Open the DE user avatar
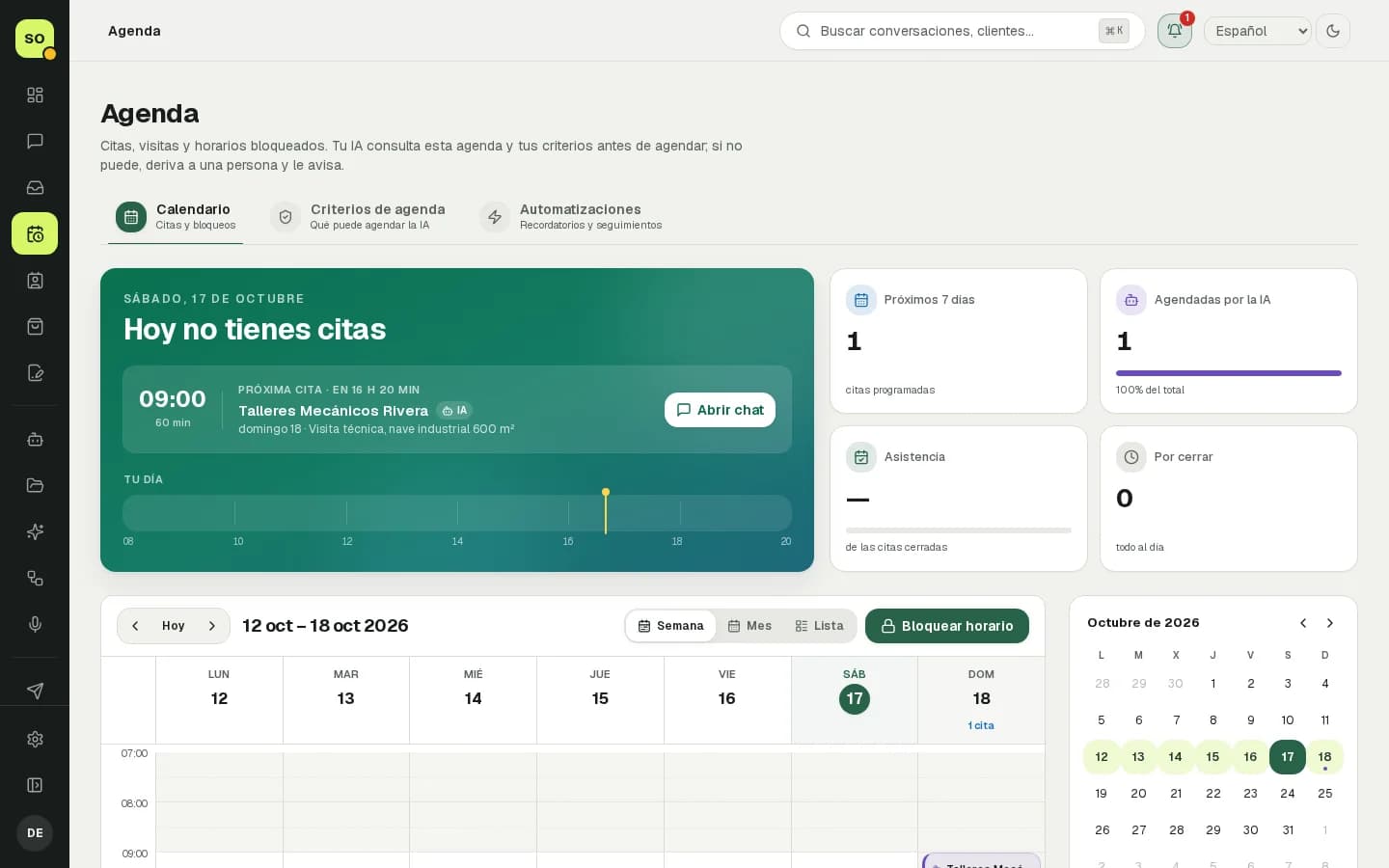Viewport: 1389px width, 868px height. 35,833
